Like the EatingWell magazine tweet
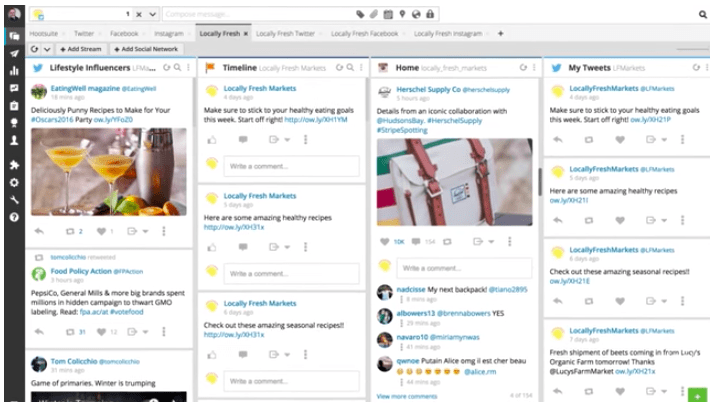Screen dimensions: 713x404 pos(101,231)
